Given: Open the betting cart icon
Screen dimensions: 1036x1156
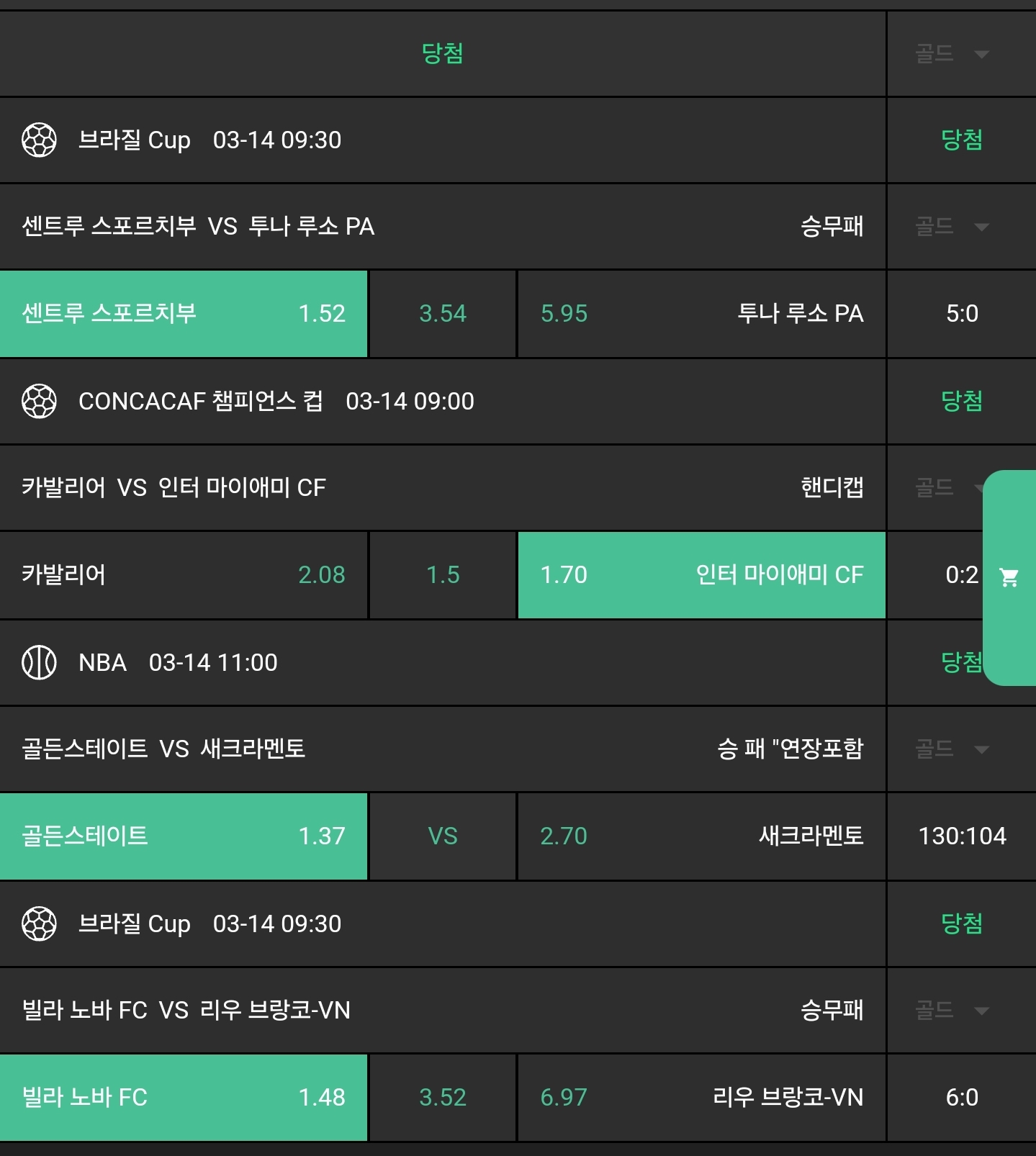Looking at the screenshot, I should (1010, 576).
